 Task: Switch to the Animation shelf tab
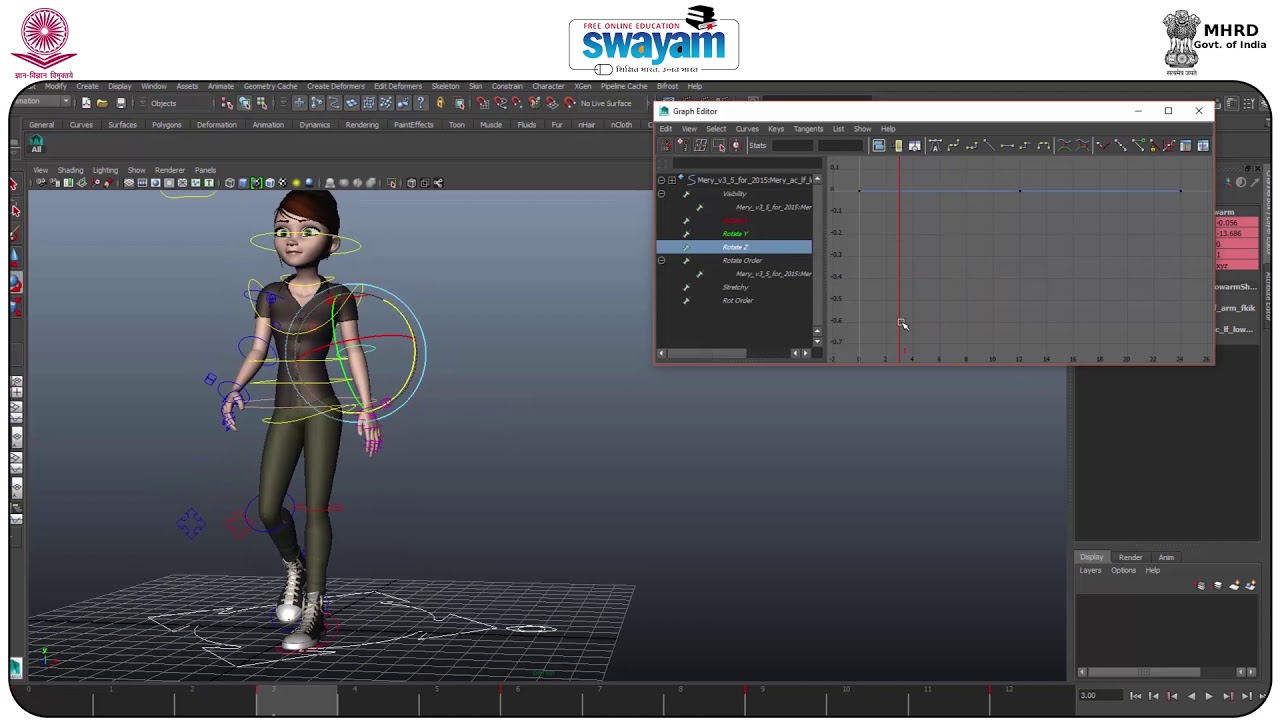[268, 125]
